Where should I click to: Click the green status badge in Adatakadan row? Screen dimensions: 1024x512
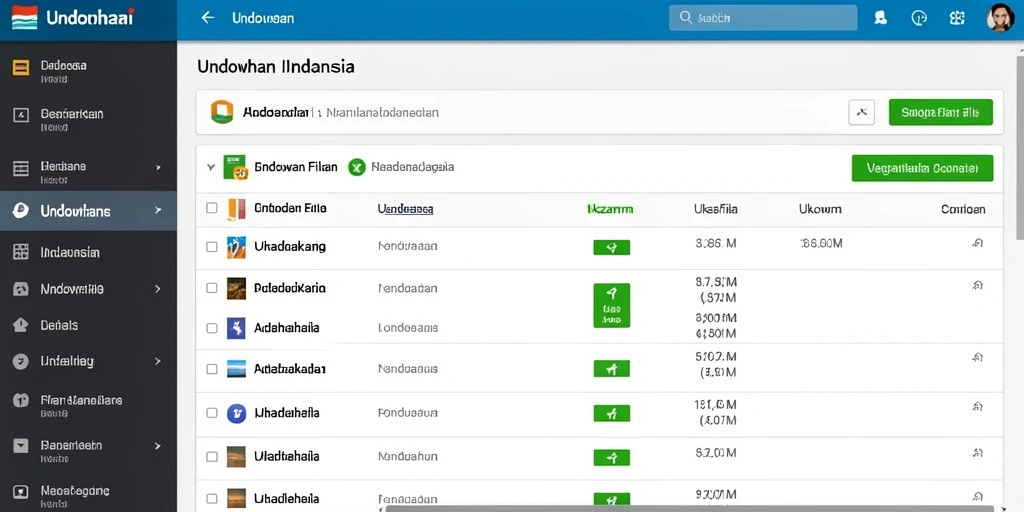point(612,369)
